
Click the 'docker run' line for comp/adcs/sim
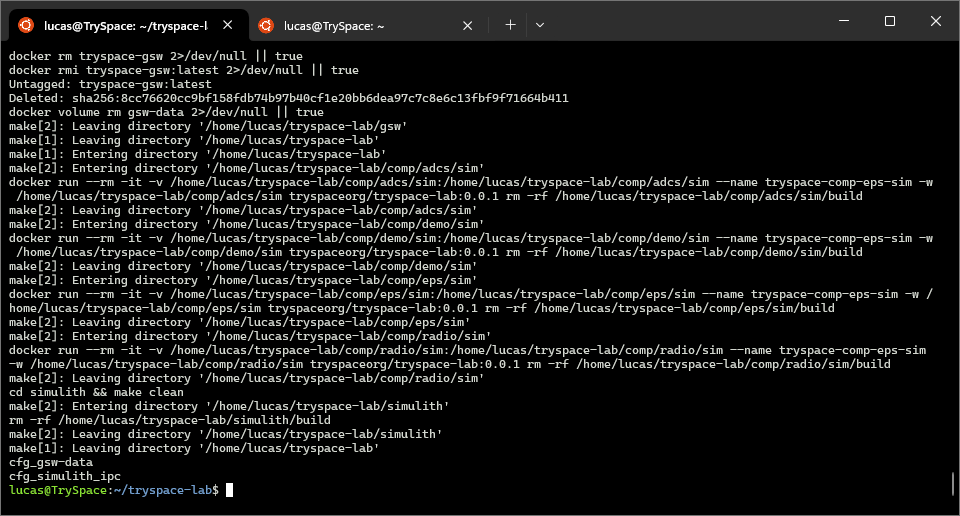(471, 189)
